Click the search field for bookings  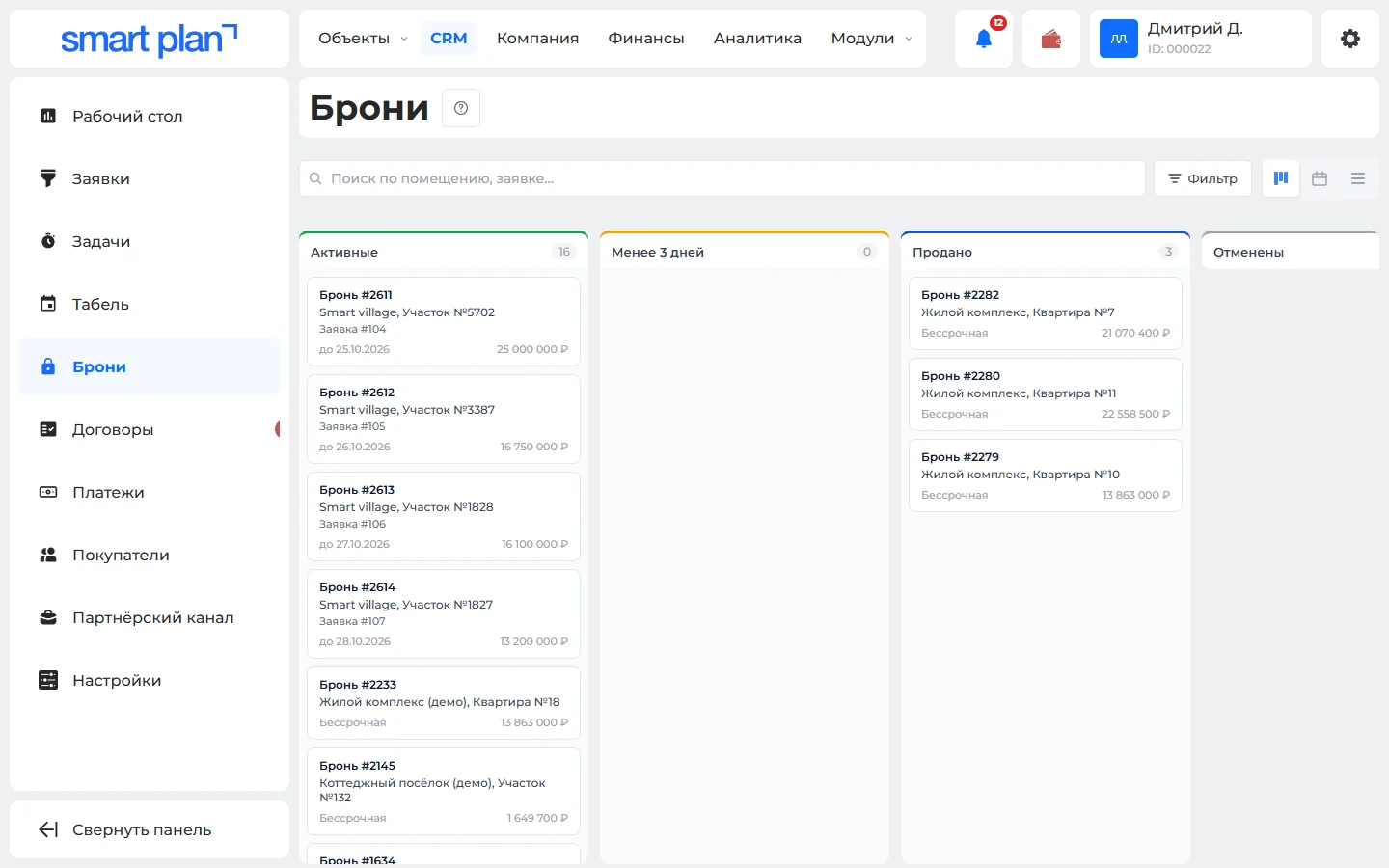tap(722, 178)
